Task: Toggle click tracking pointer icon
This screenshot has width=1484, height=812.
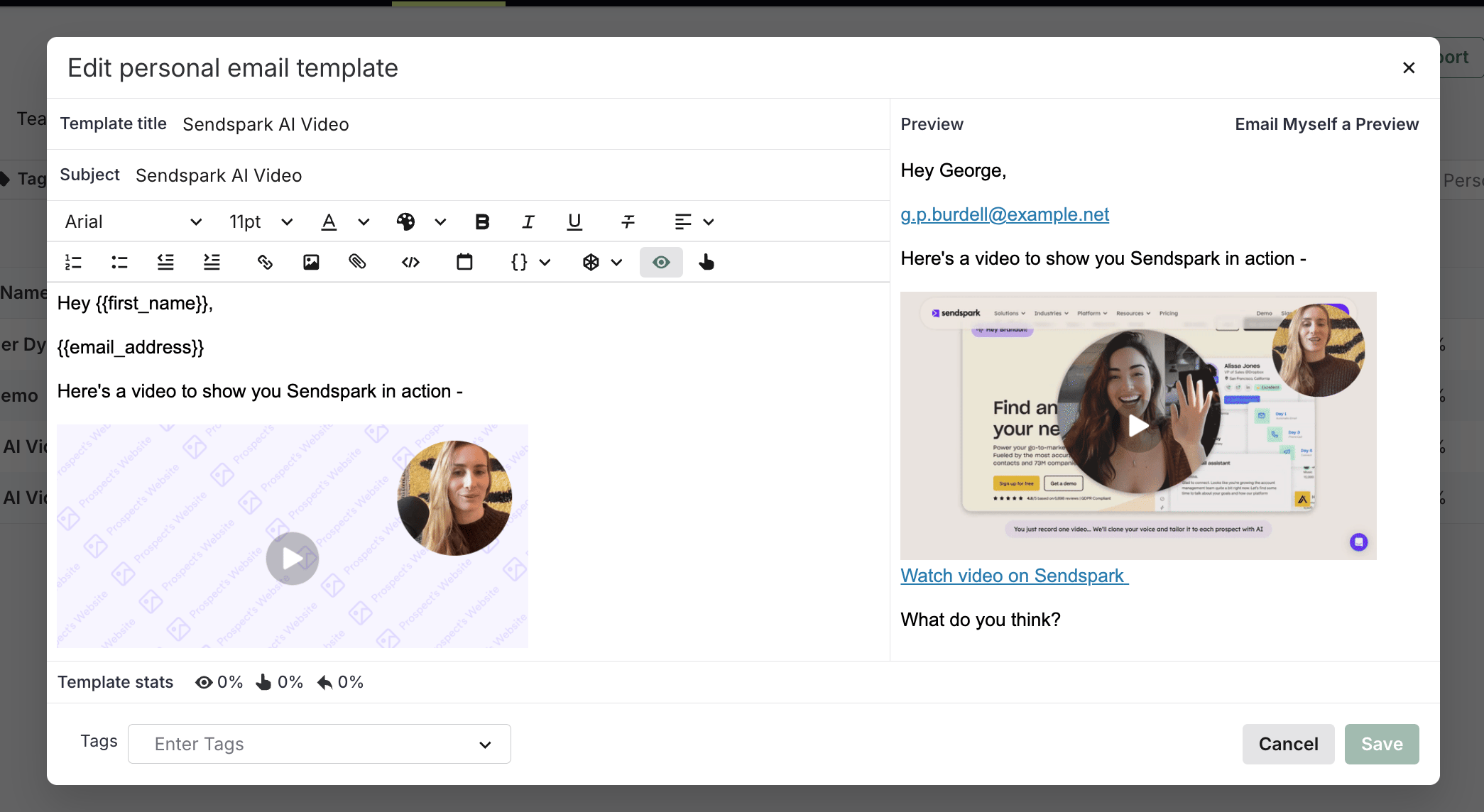Action: [706, 263]
